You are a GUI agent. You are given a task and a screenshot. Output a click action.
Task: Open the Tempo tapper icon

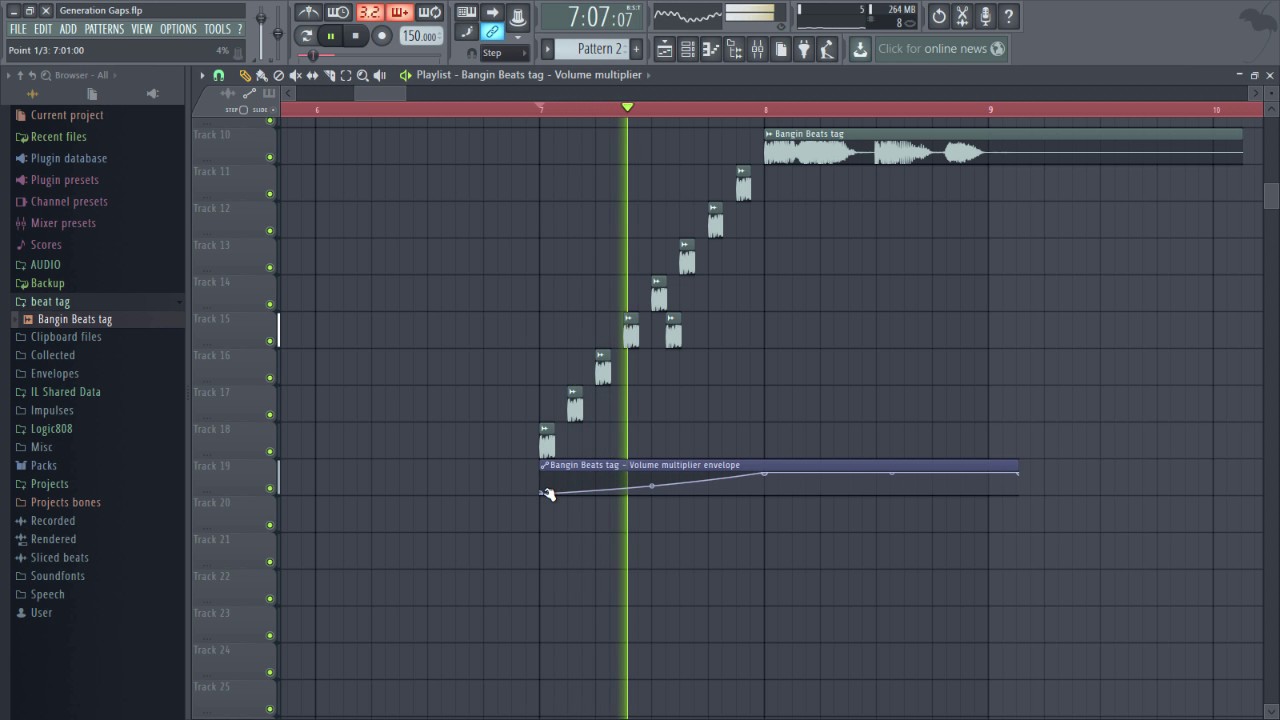point(827,49)
